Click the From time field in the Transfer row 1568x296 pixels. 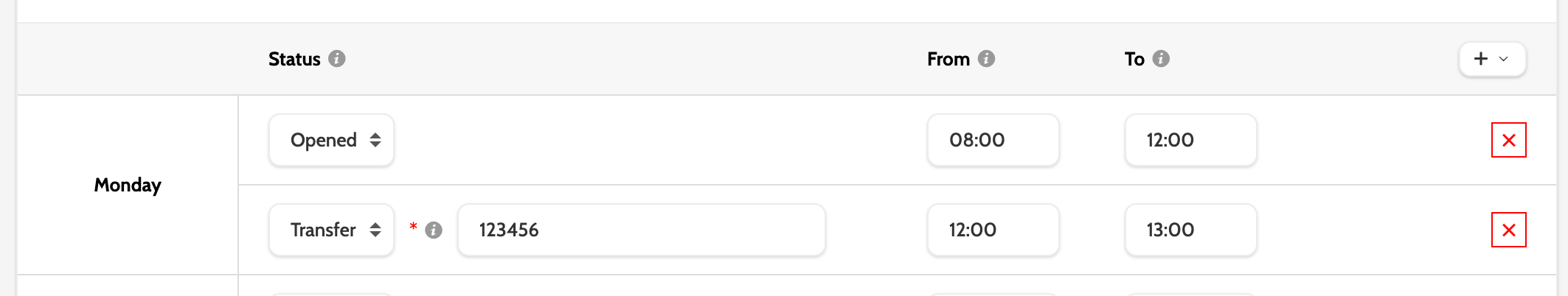click(993, 230)
